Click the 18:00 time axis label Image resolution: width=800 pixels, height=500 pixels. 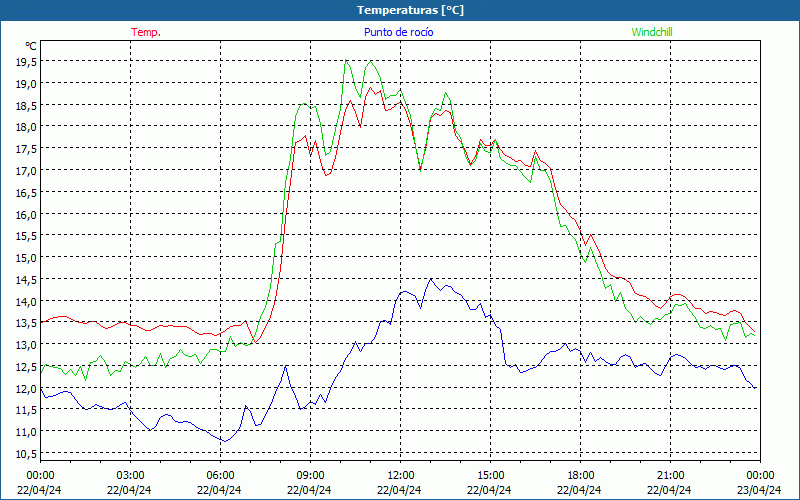pos(580,476)
